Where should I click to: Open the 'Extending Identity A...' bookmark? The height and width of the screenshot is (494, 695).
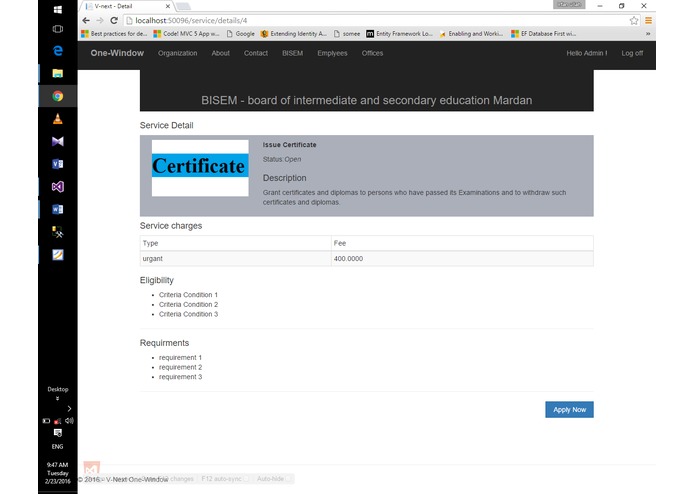(294, 34)
